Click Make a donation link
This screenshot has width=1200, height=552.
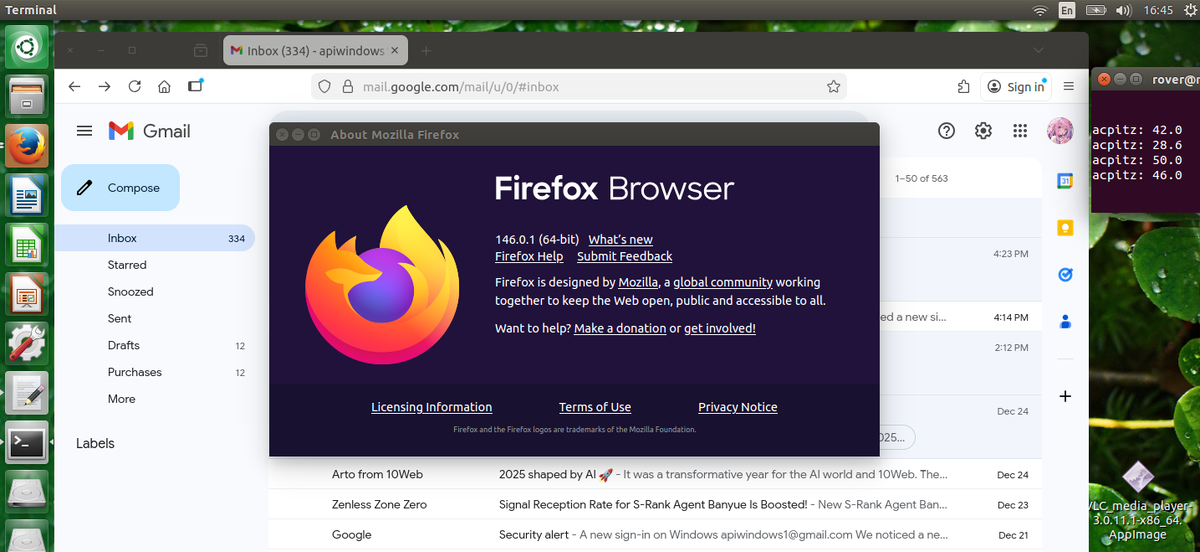click(620, 328)
